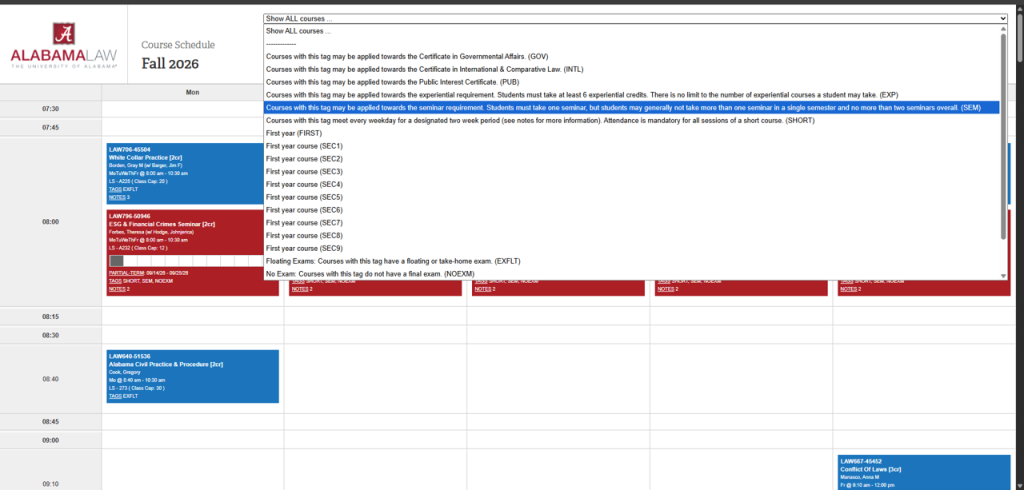Open the ESG & Financial Crimes Seminar title

pyautogui.click(x=162, y=224)
